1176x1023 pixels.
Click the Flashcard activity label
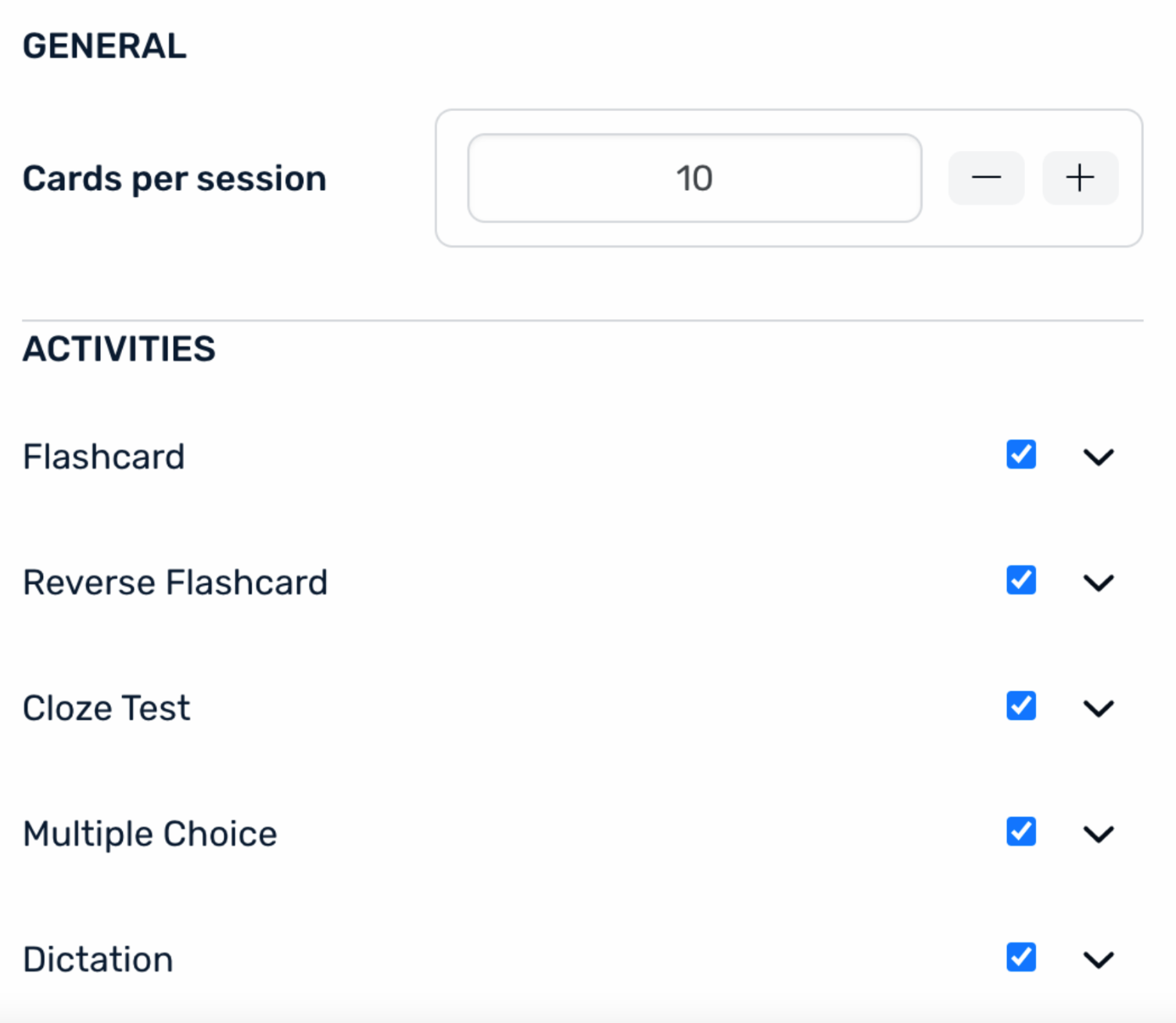pyautogui.click(x=104, y=457)
